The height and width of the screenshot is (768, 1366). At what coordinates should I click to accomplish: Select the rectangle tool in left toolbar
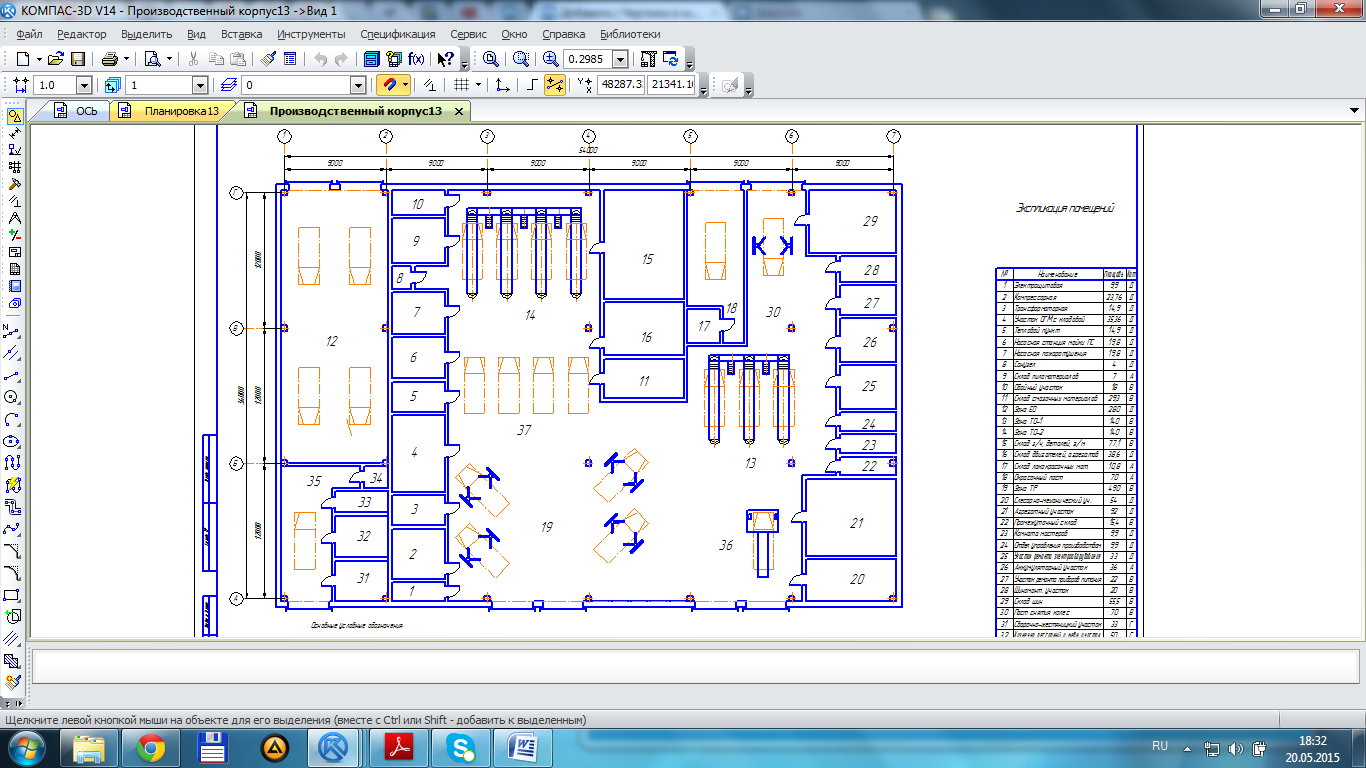tap(13, 595)
